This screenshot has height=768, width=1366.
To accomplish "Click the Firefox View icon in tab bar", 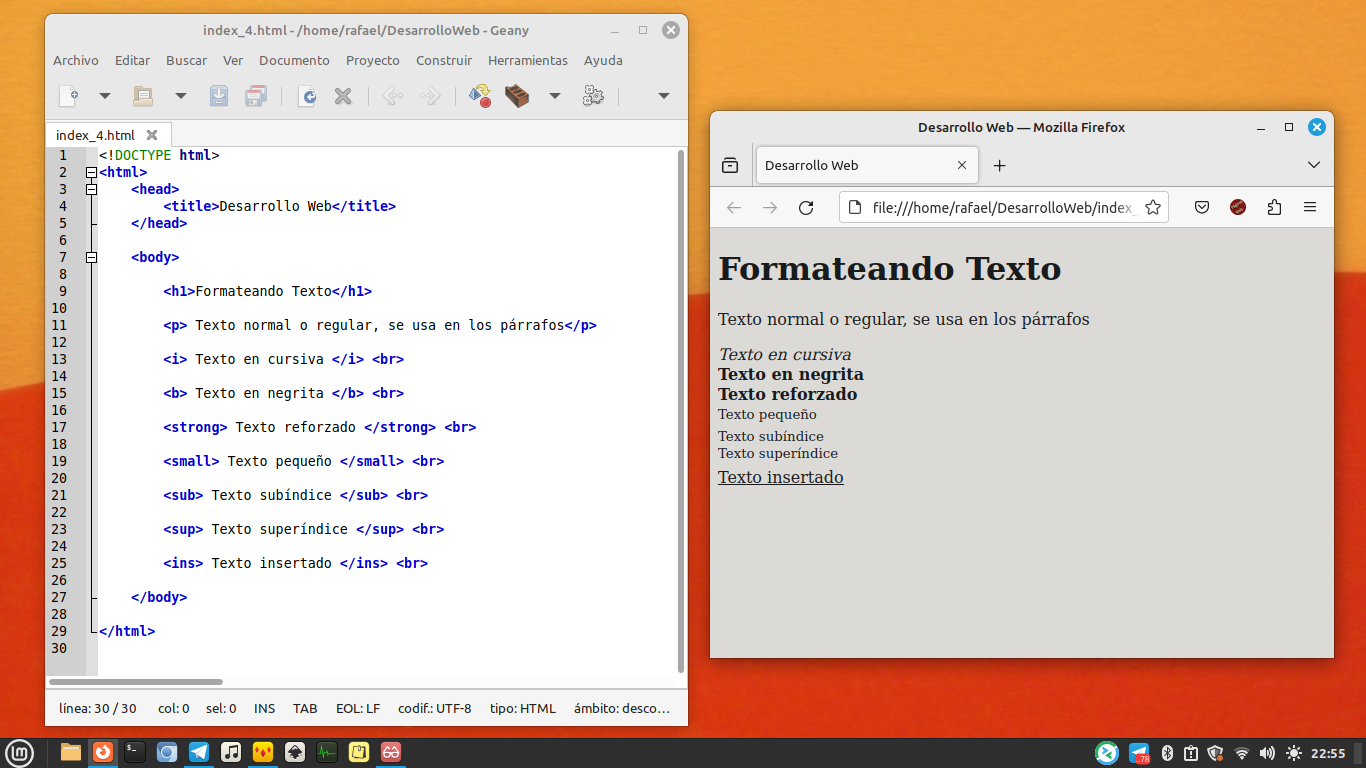I will tap(730, 165).
